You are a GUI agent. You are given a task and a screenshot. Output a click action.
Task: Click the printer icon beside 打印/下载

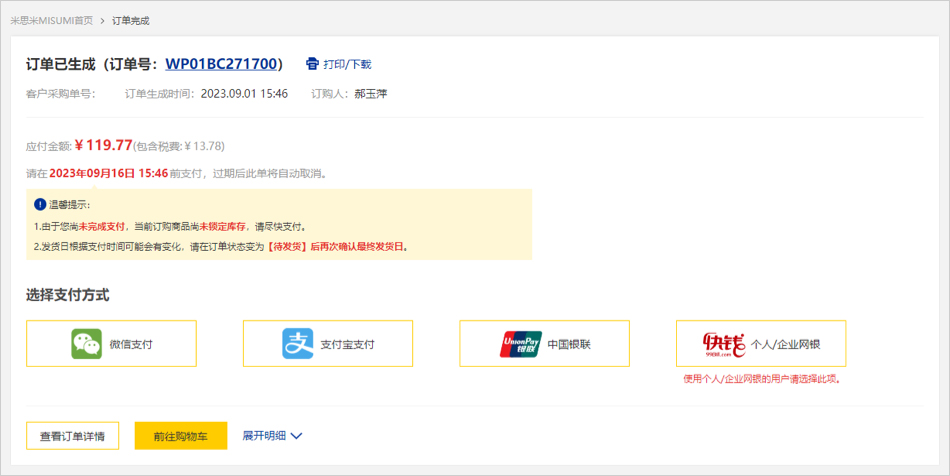(312, 64)
